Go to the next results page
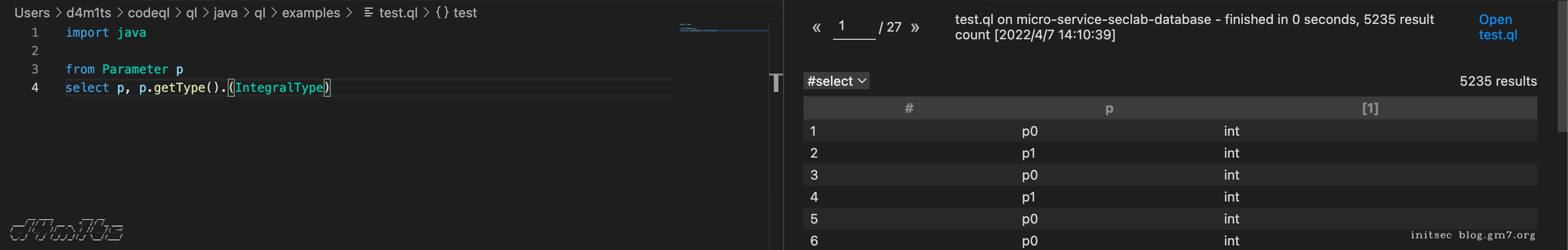 point(914,28)
